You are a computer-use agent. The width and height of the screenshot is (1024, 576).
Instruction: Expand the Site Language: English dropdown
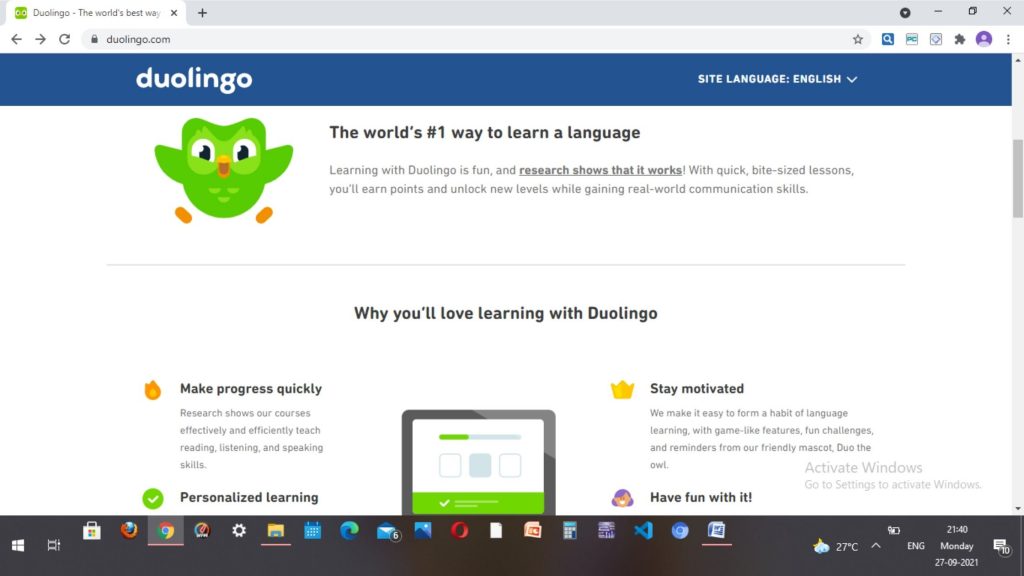point(777,79)
